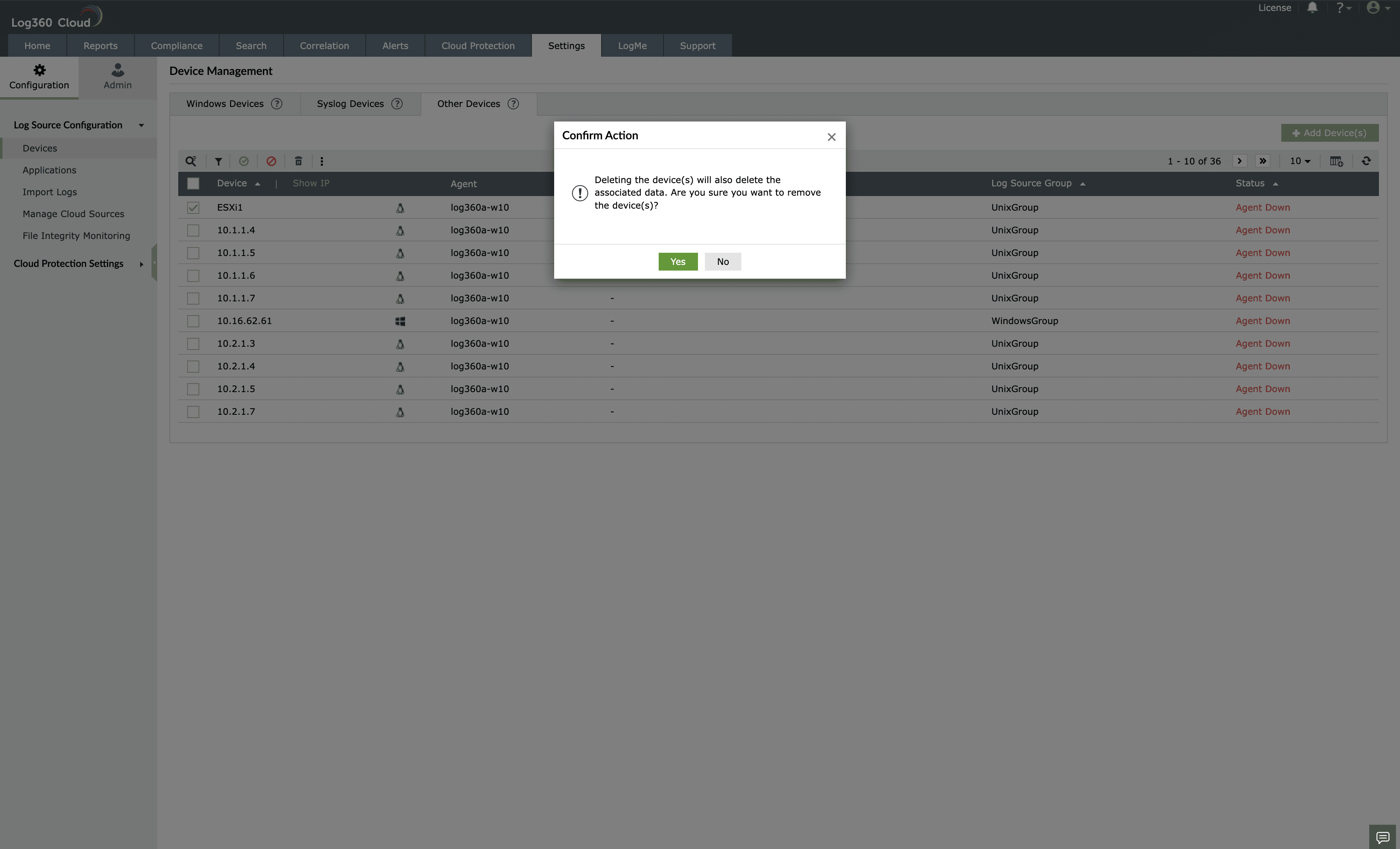The width and height of the screenshot is (1400, 849).
Task: Check the select-all checkbox in the table header
Action: [193, 183]
